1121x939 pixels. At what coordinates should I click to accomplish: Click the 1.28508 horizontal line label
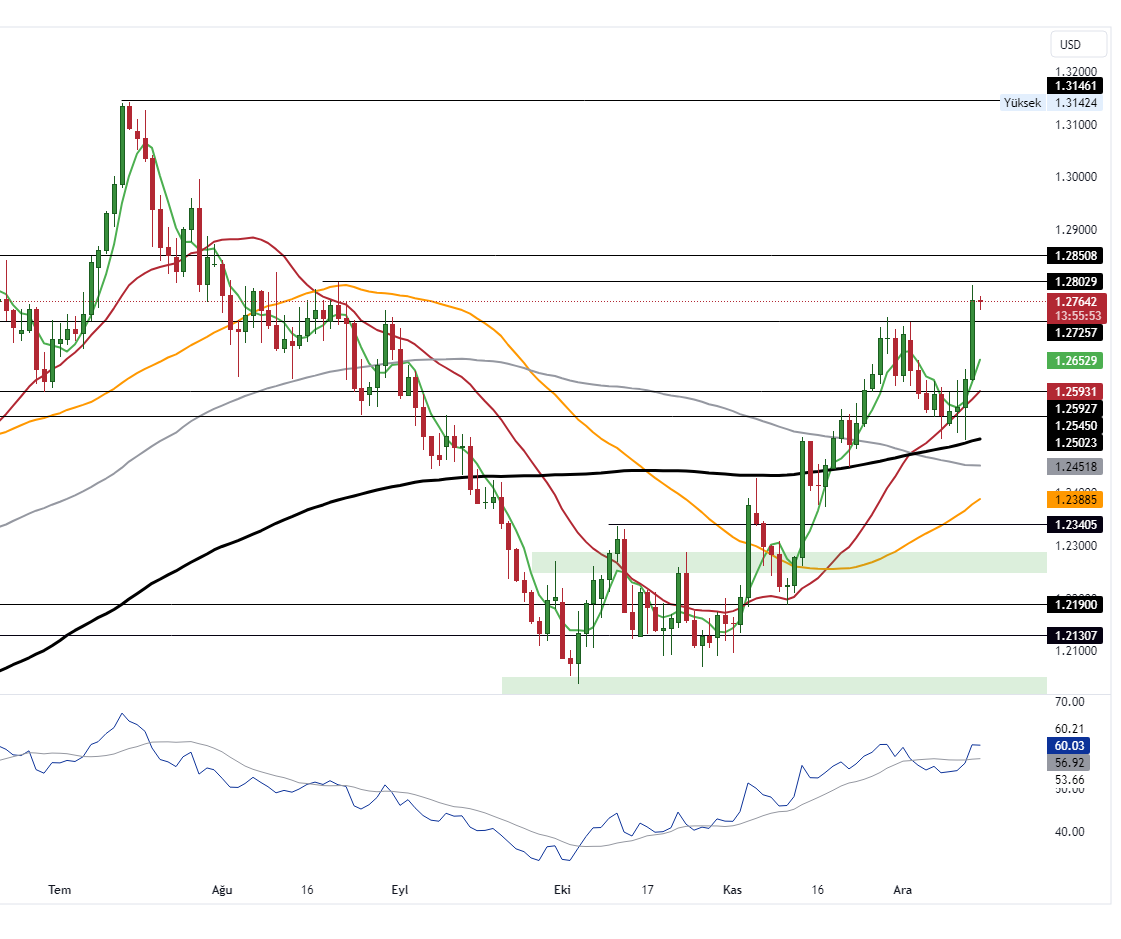point(1078,255)
